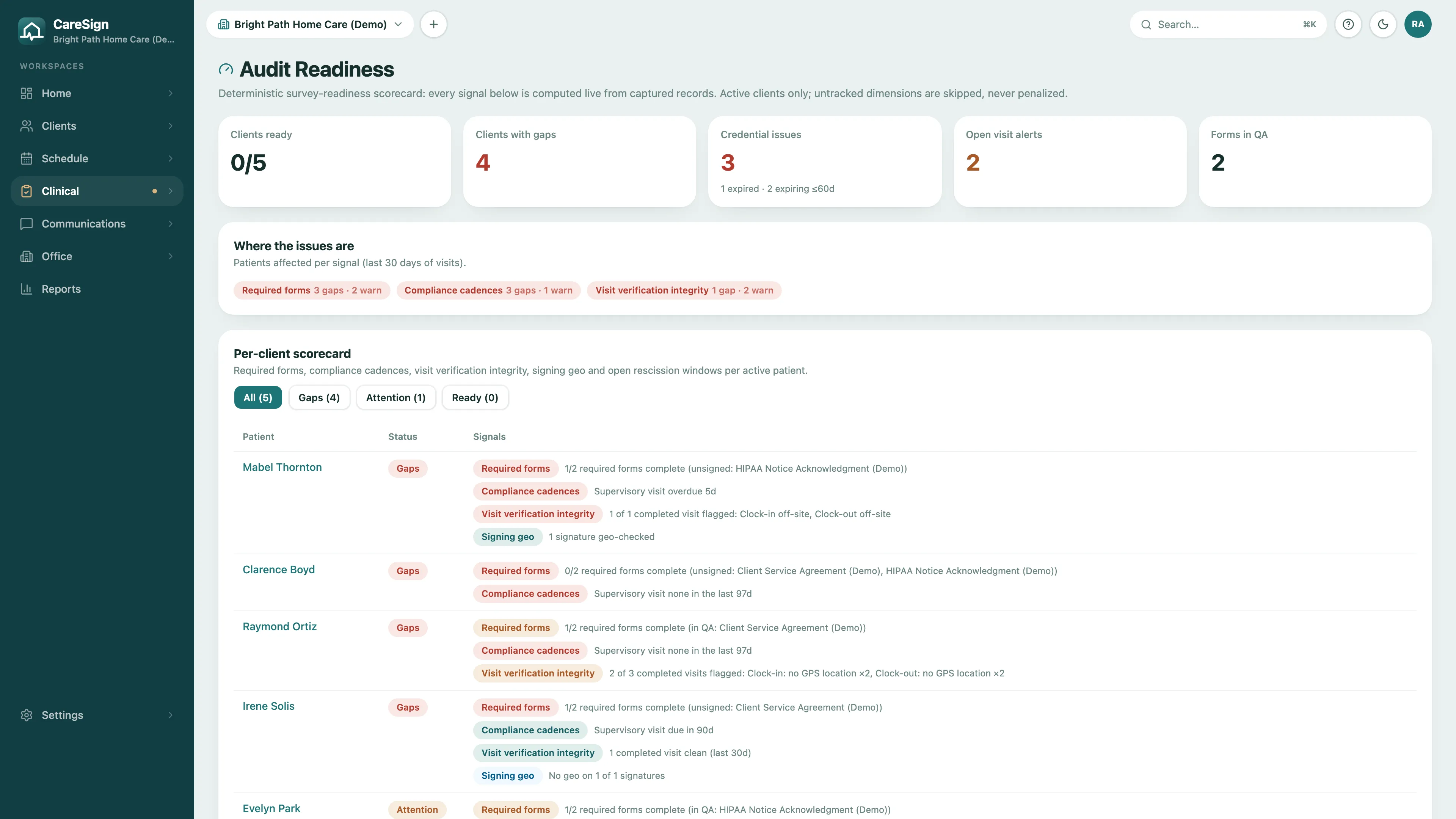
Task: Click the Compliance cadences 3 gaps chip
Action: point(488,290)
